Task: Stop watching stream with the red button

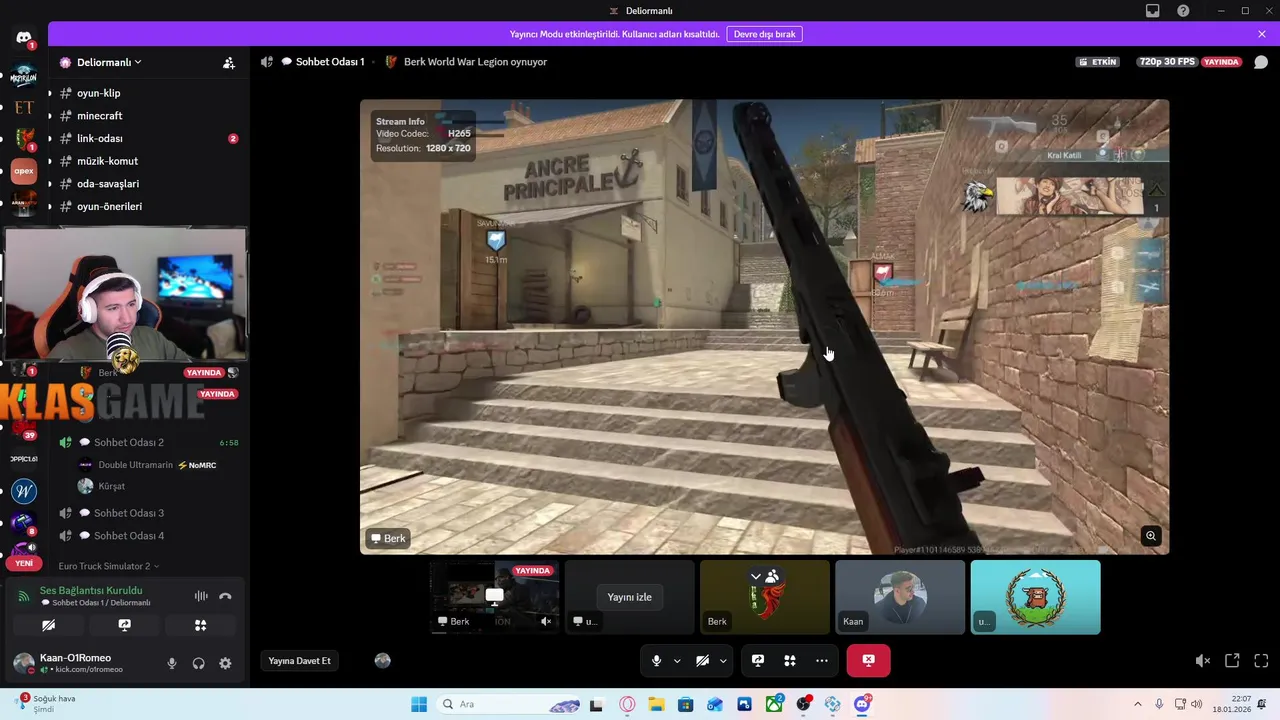Action: pos(868,660)
